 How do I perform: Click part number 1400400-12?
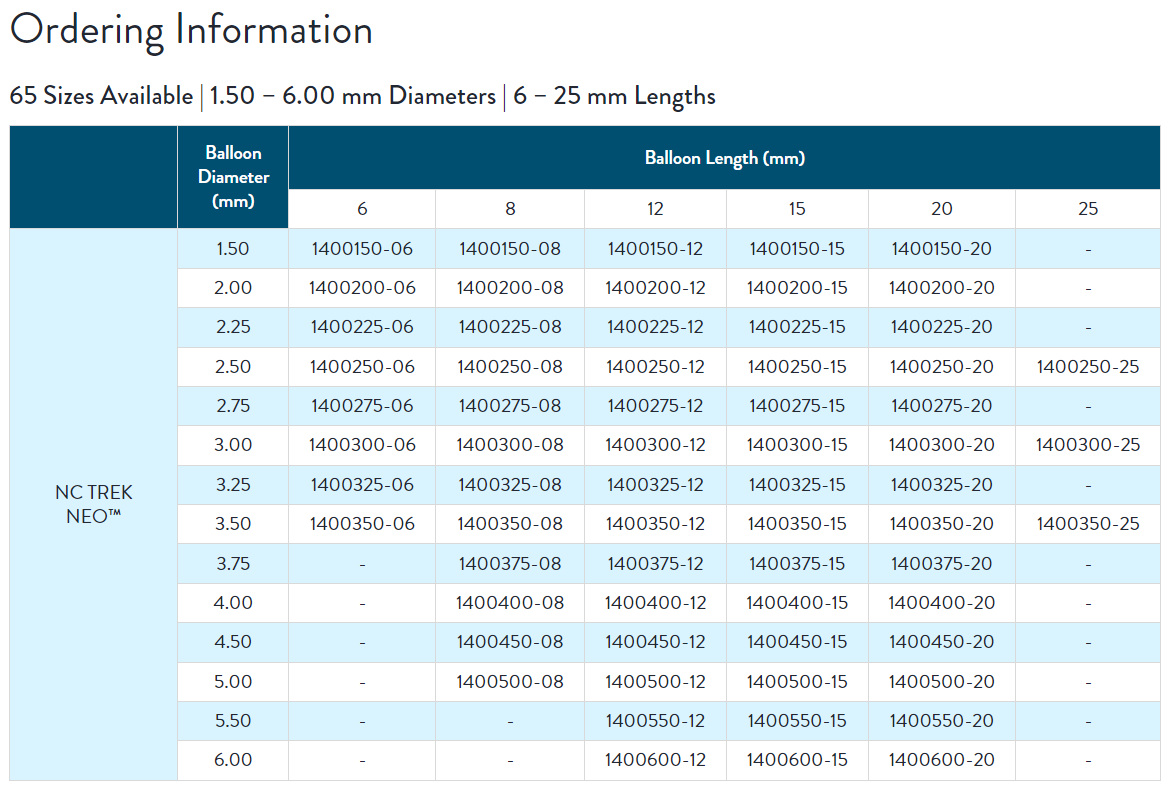pyautogui.click(x=655, y=603)
